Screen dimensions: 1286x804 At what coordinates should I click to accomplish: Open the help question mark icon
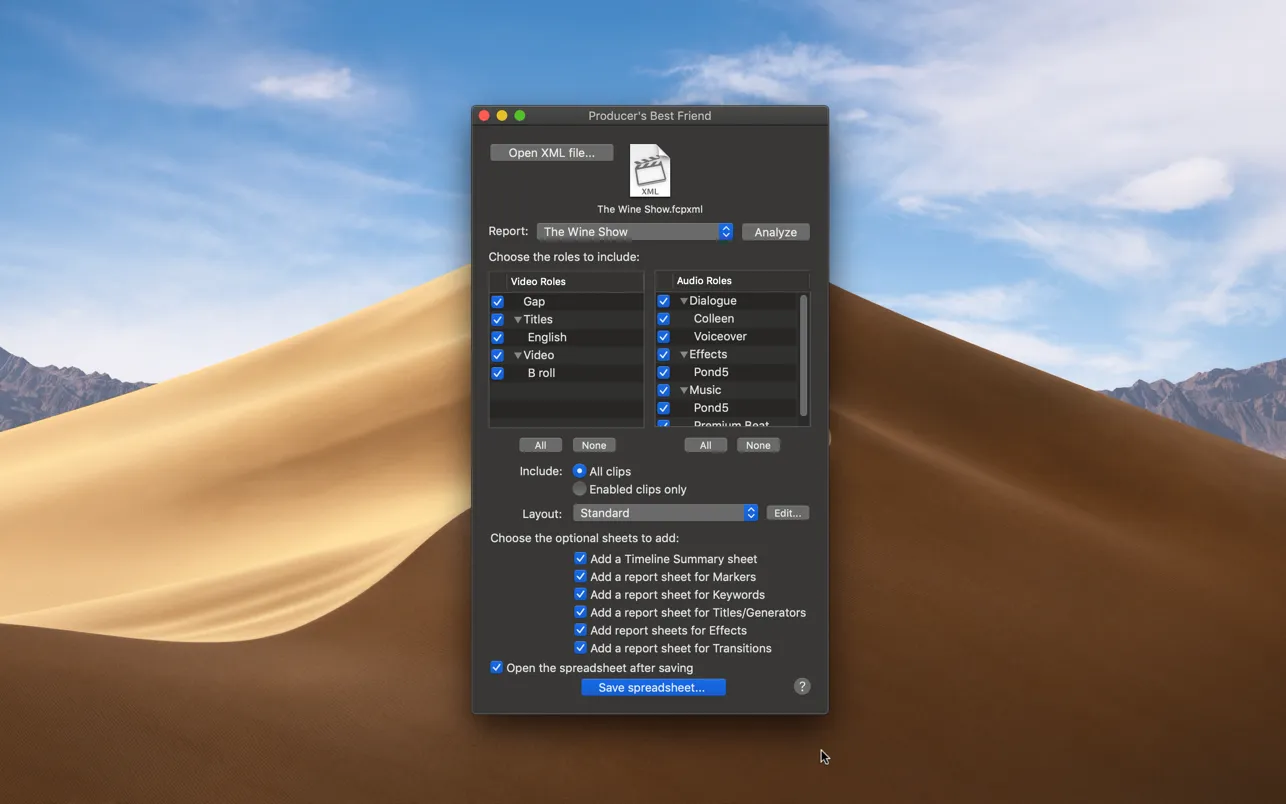pos(801,686)
